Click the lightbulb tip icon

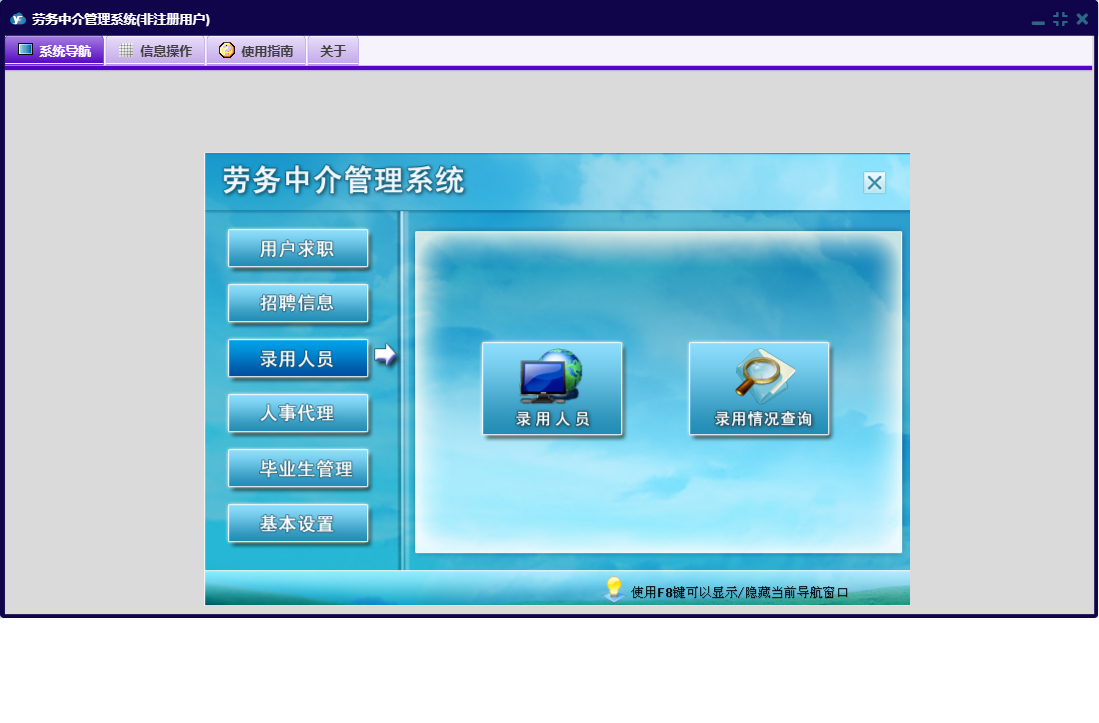(x=614, y=588)
